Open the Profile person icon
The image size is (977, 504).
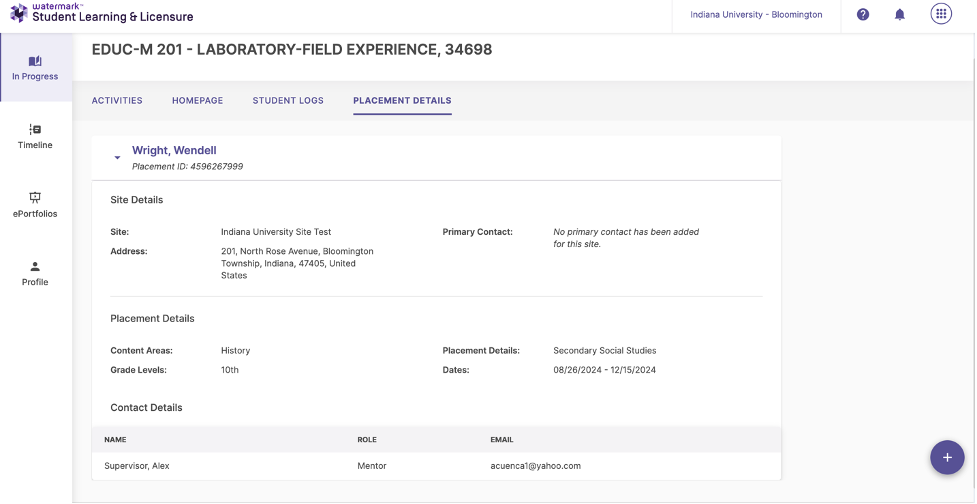pos(35,267)
